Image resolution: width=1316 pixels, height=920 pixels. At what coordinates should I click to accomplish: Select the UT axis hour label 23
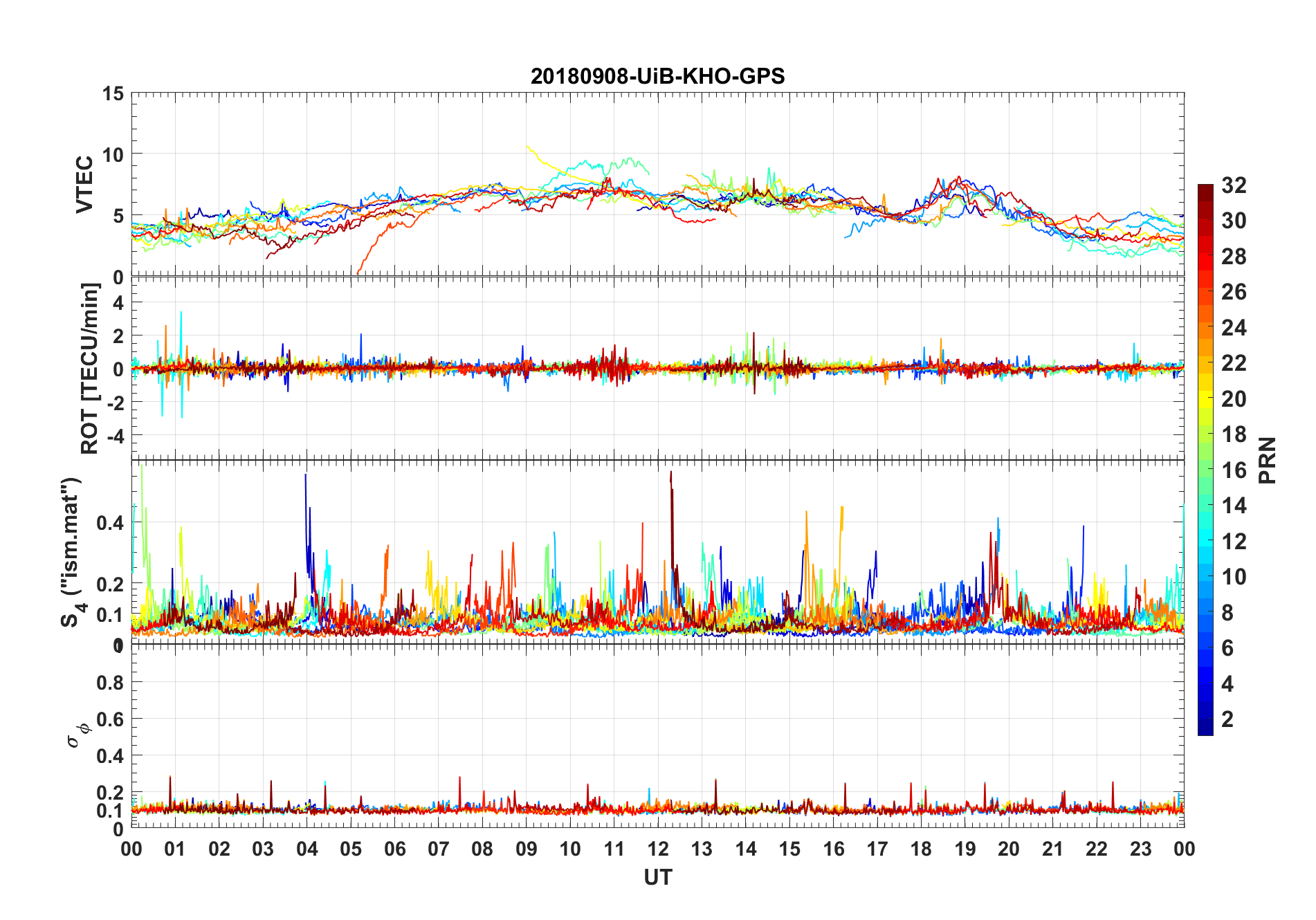[1141, 849]
